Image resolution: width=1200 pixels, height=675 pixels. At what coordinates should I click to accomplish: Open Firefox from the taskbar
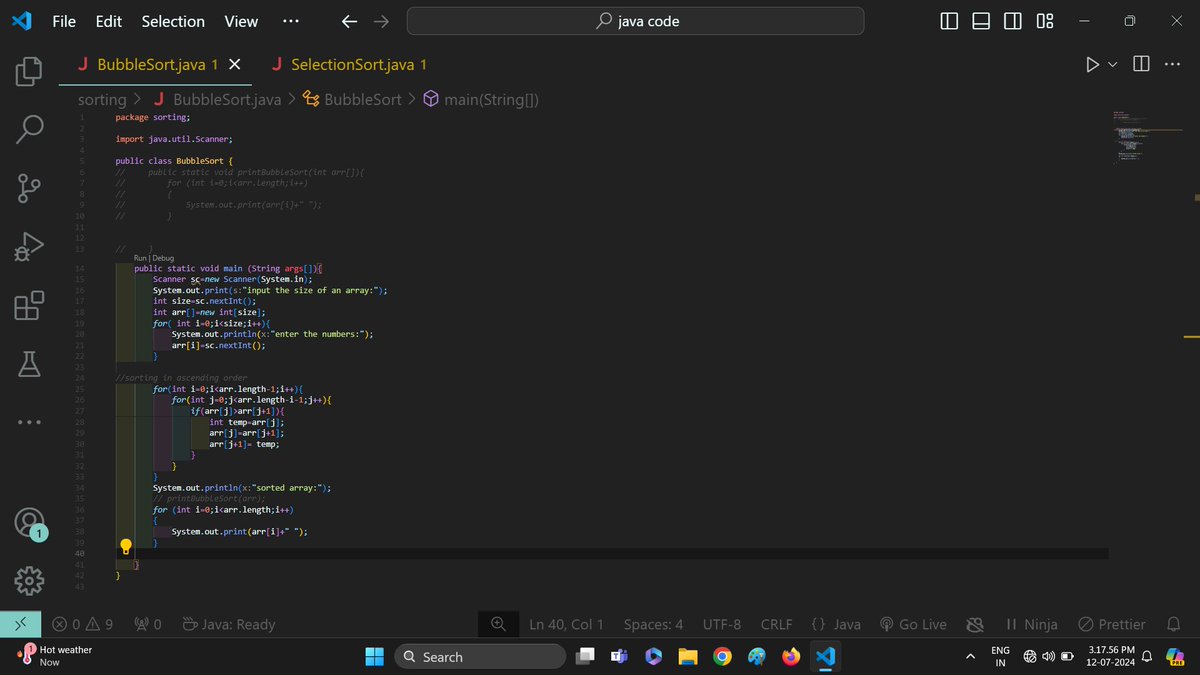(791, 656)
